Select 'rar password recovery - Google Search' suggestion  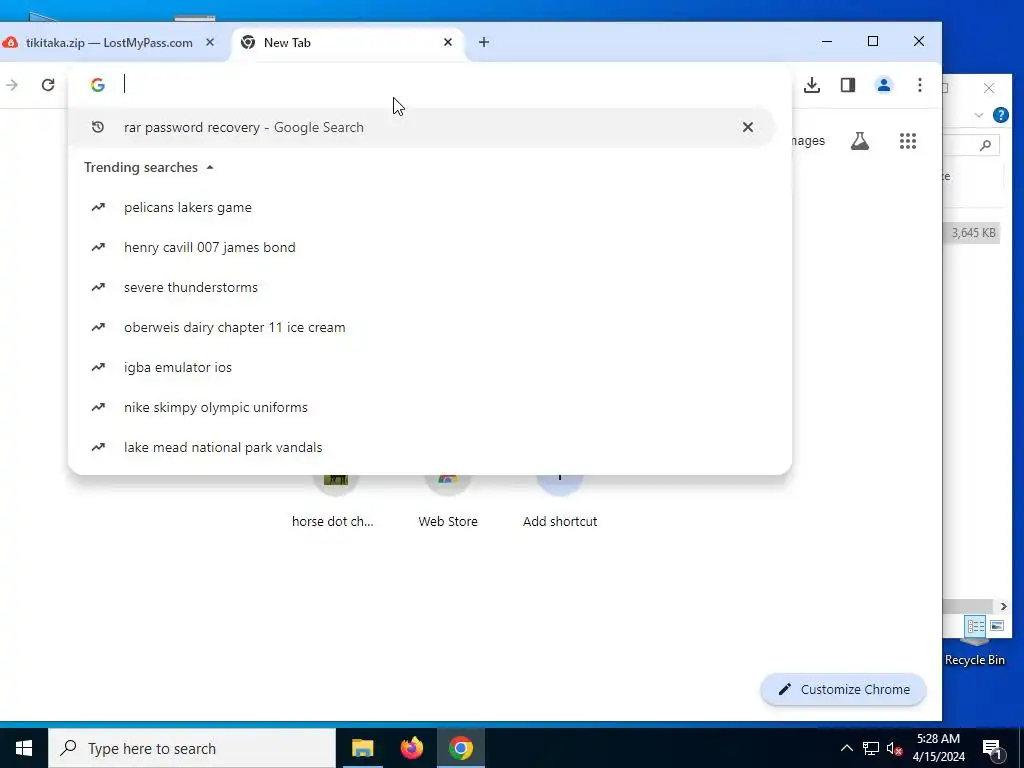pyautogui.click(x=422, y=127)
